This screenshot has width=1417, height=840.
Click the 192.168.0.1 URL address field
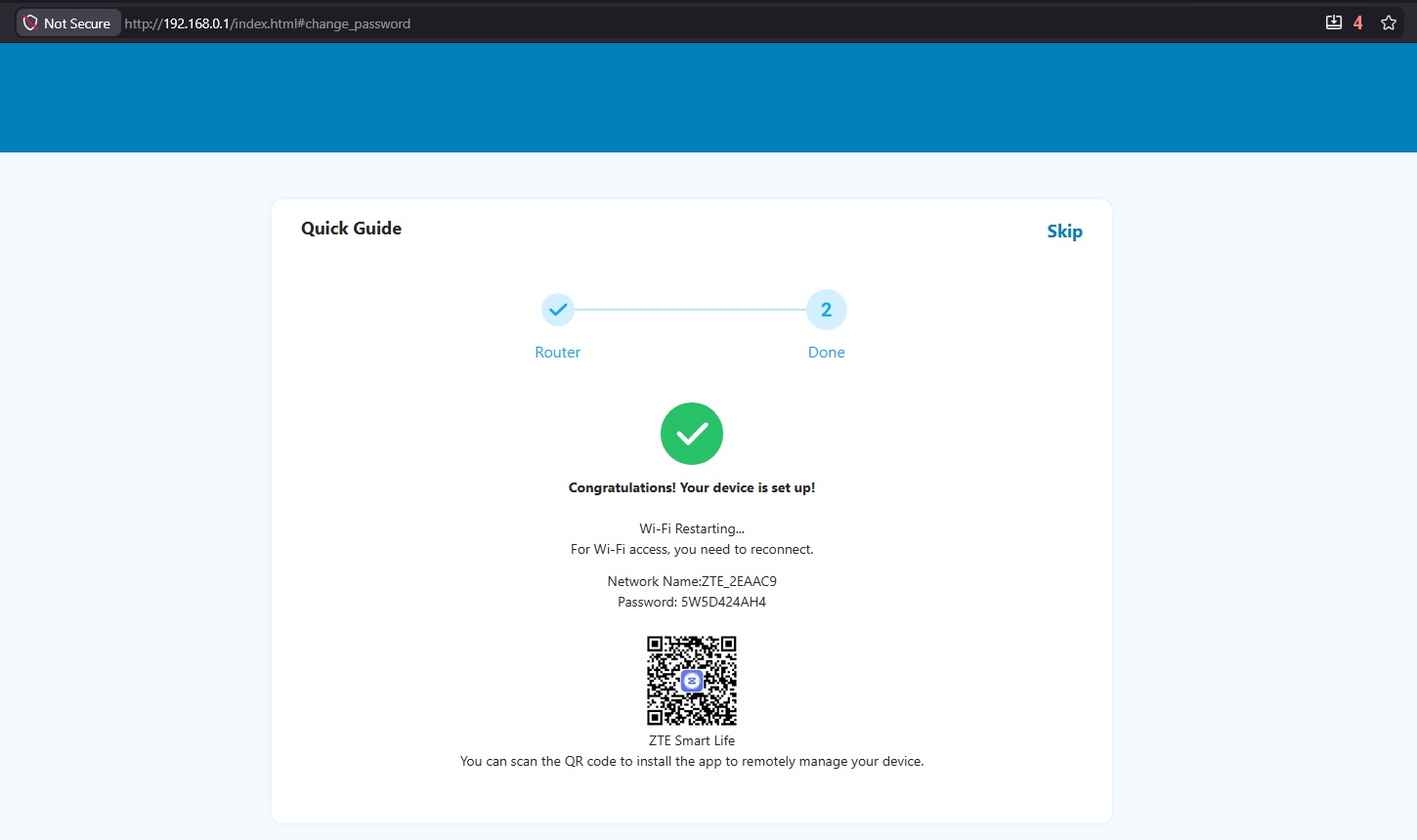[x=267, y=23]
